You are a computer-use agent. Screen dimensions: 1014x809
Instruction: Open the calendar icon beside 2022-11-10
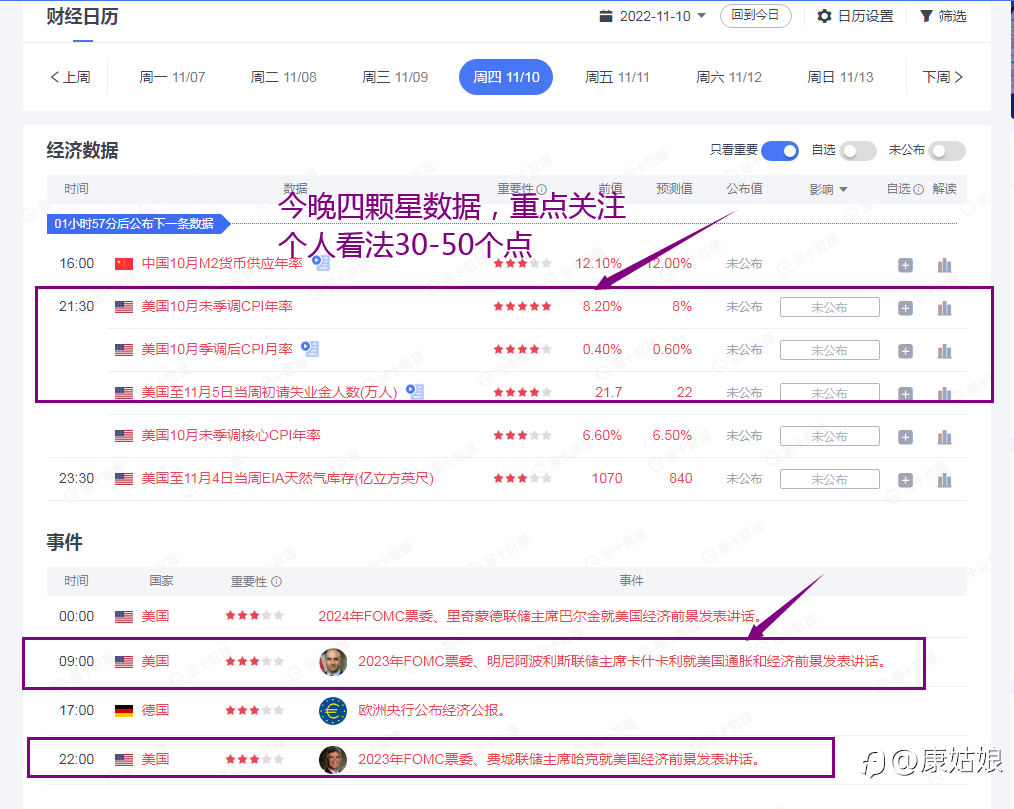click(x=605, y=16)
